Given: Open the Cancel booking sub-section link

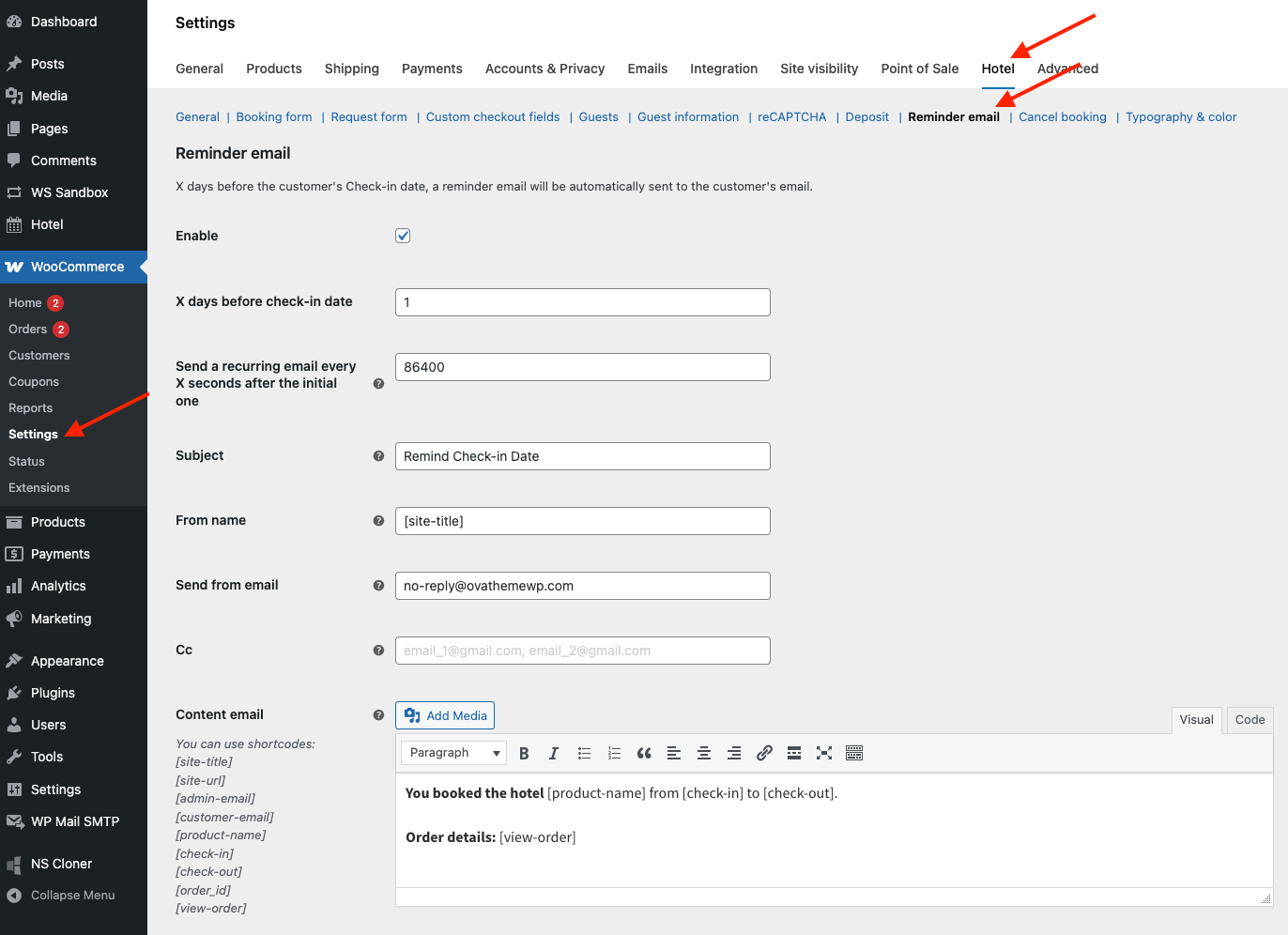Looking at the screenshot, I should [1062, 117].
